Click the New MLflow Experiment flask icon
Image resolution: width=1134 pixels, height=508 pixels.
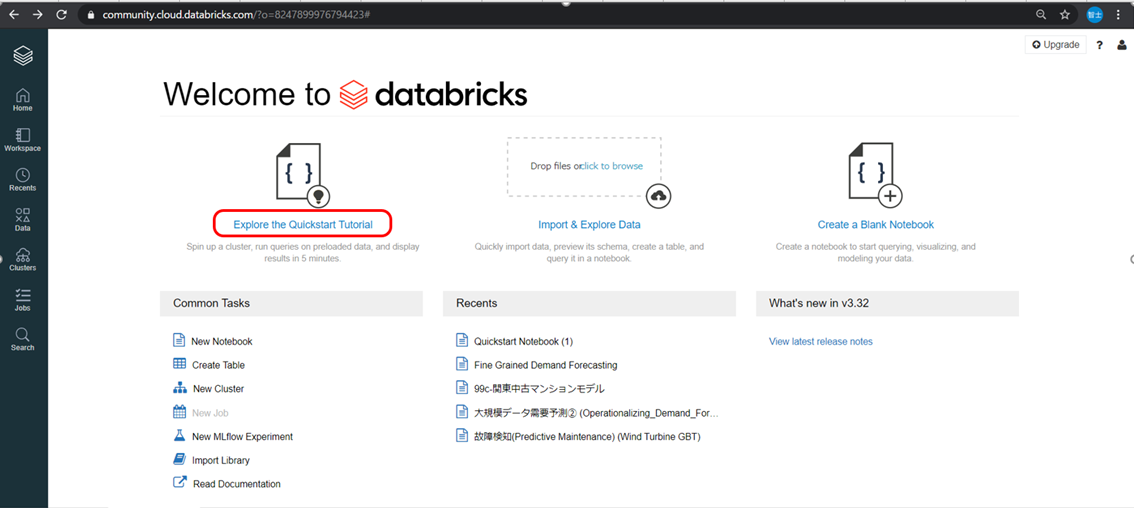click(179, 436)
